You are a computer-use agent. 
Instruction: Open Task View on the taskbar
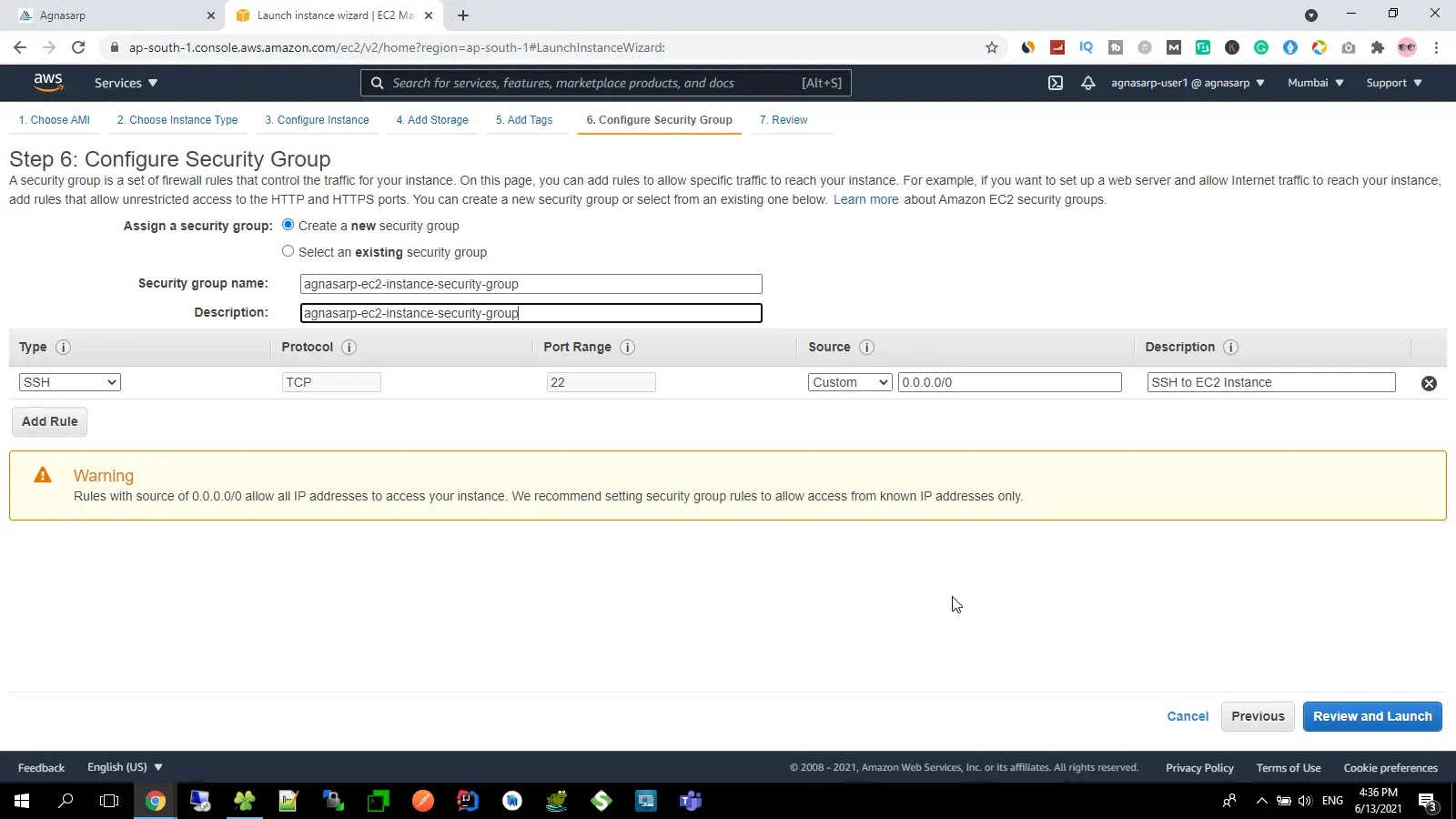[x=109, y=801]
